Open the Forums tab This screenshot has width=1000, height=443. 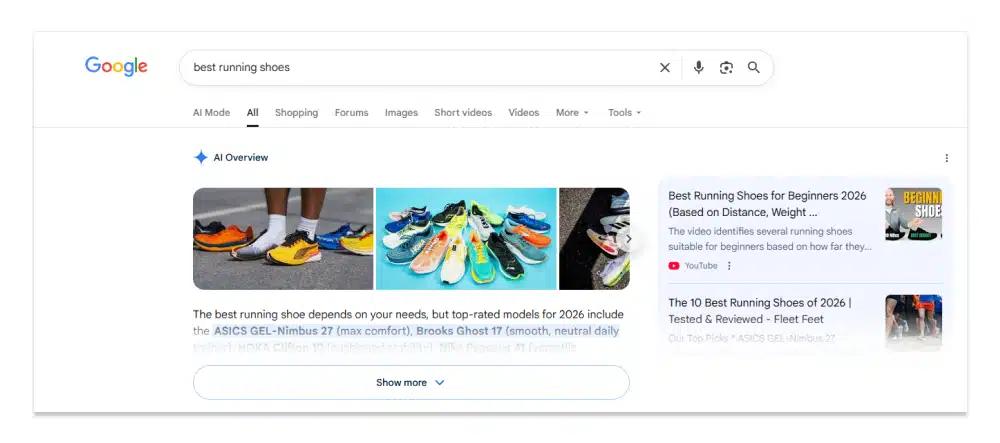point(351,113)
